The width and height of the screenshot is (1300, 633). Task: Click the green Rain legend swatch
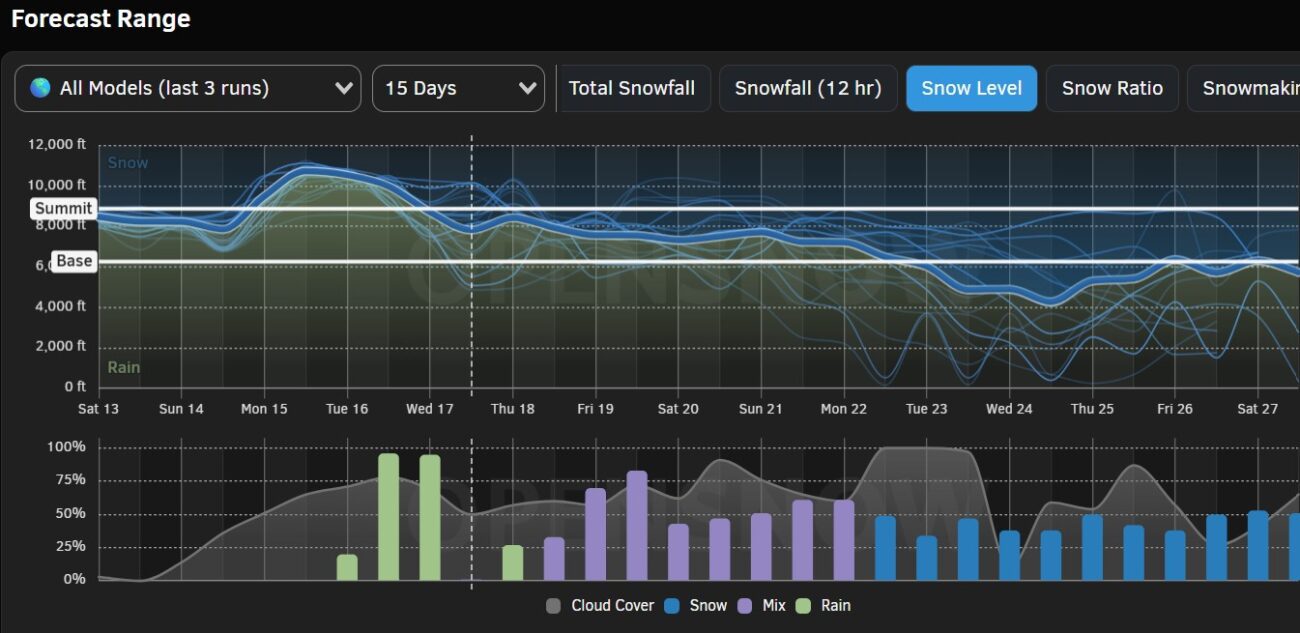(x=804, y=606)
